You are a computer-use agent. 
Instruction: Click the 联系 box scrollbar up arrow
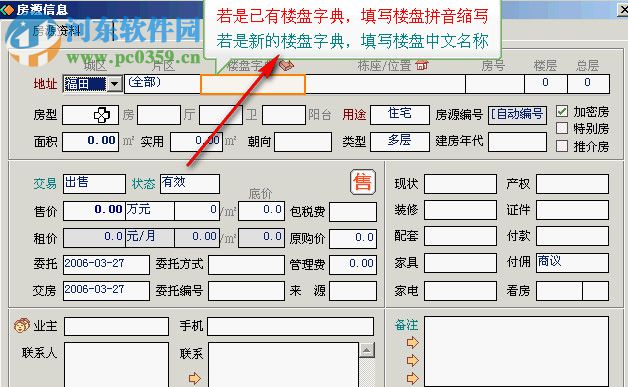coord(366,350)
